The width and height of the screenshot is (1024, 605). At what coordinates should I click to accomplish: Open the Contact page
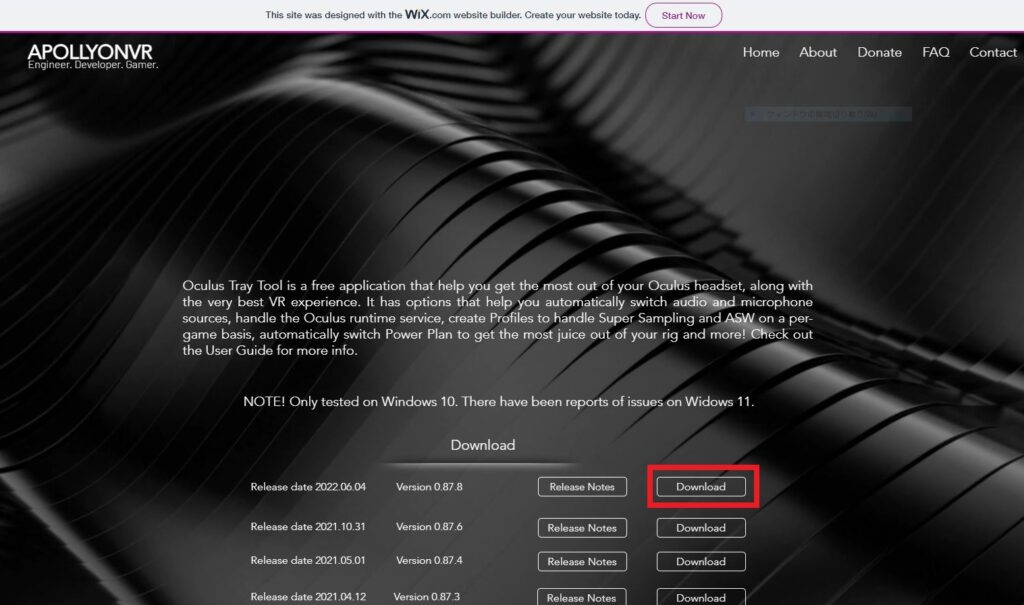993,52
